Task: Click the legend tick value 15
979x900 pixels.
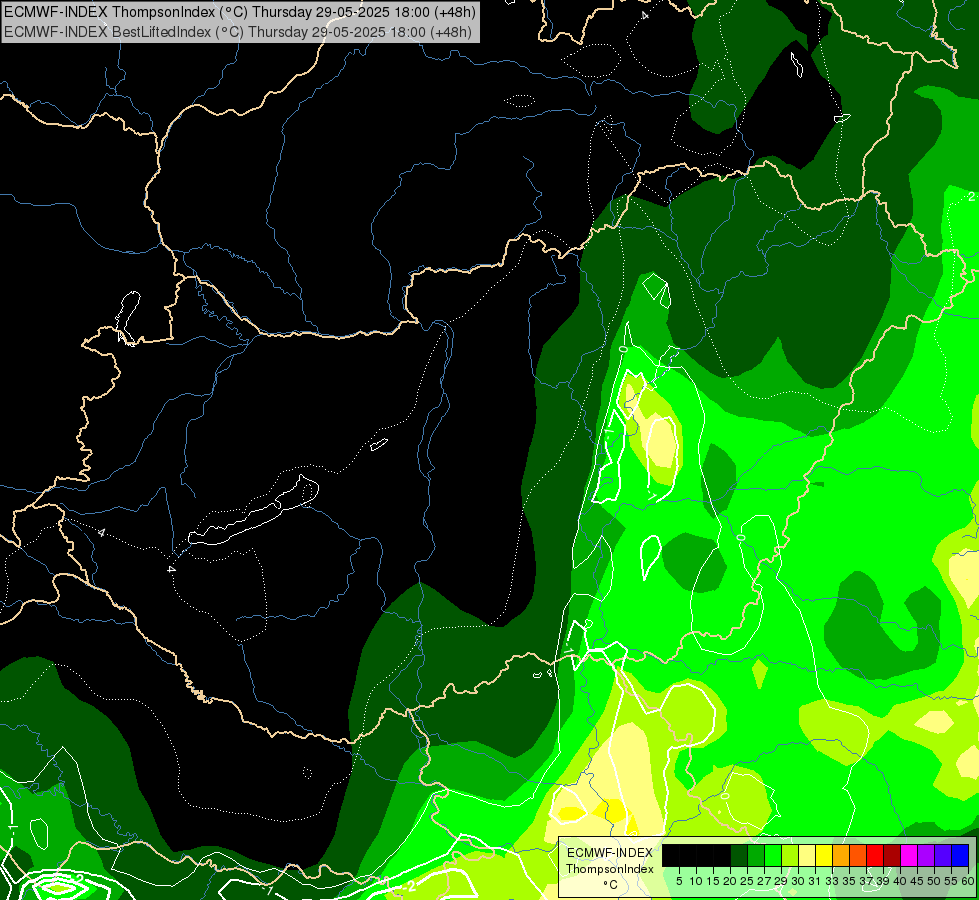Action: point(714,881)
